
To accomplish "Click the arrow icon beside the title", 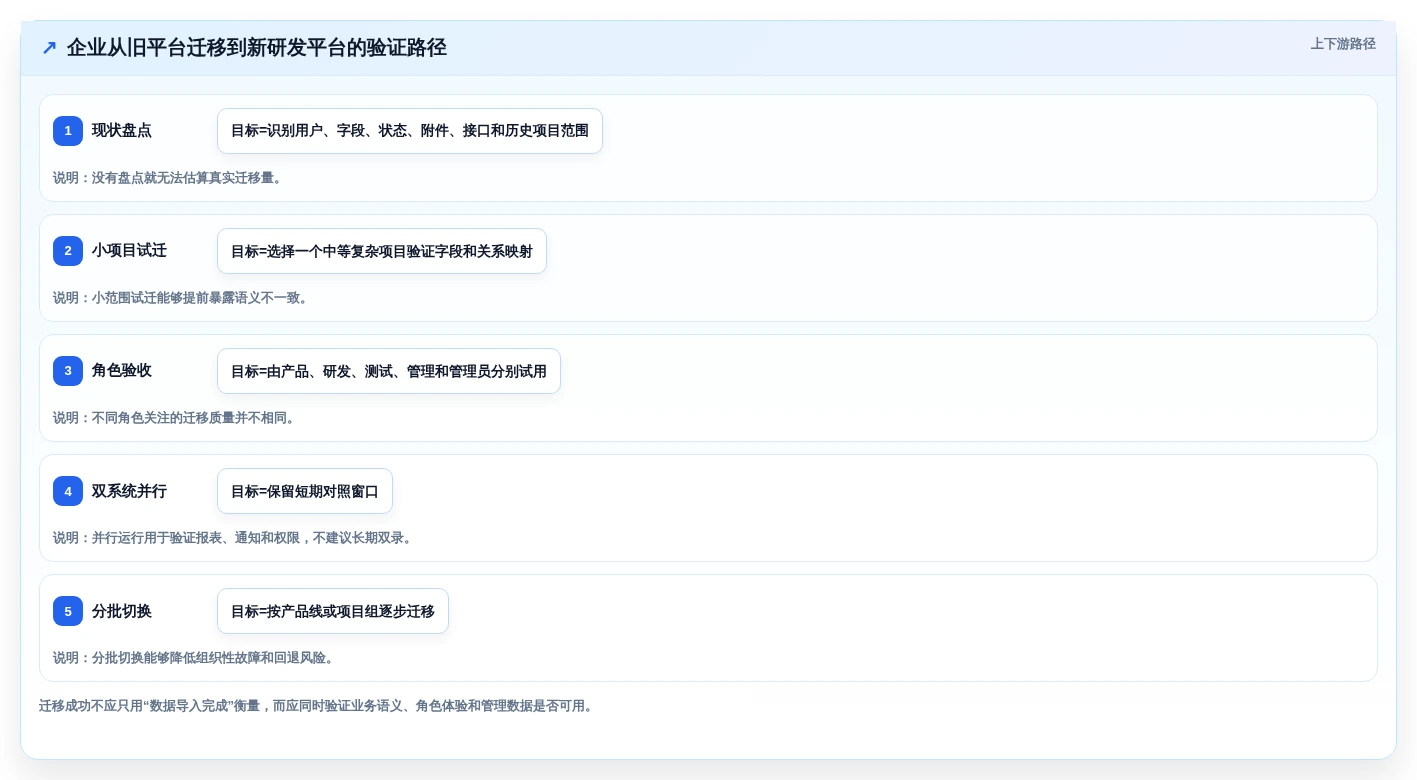I will click(x=49, y=48).
